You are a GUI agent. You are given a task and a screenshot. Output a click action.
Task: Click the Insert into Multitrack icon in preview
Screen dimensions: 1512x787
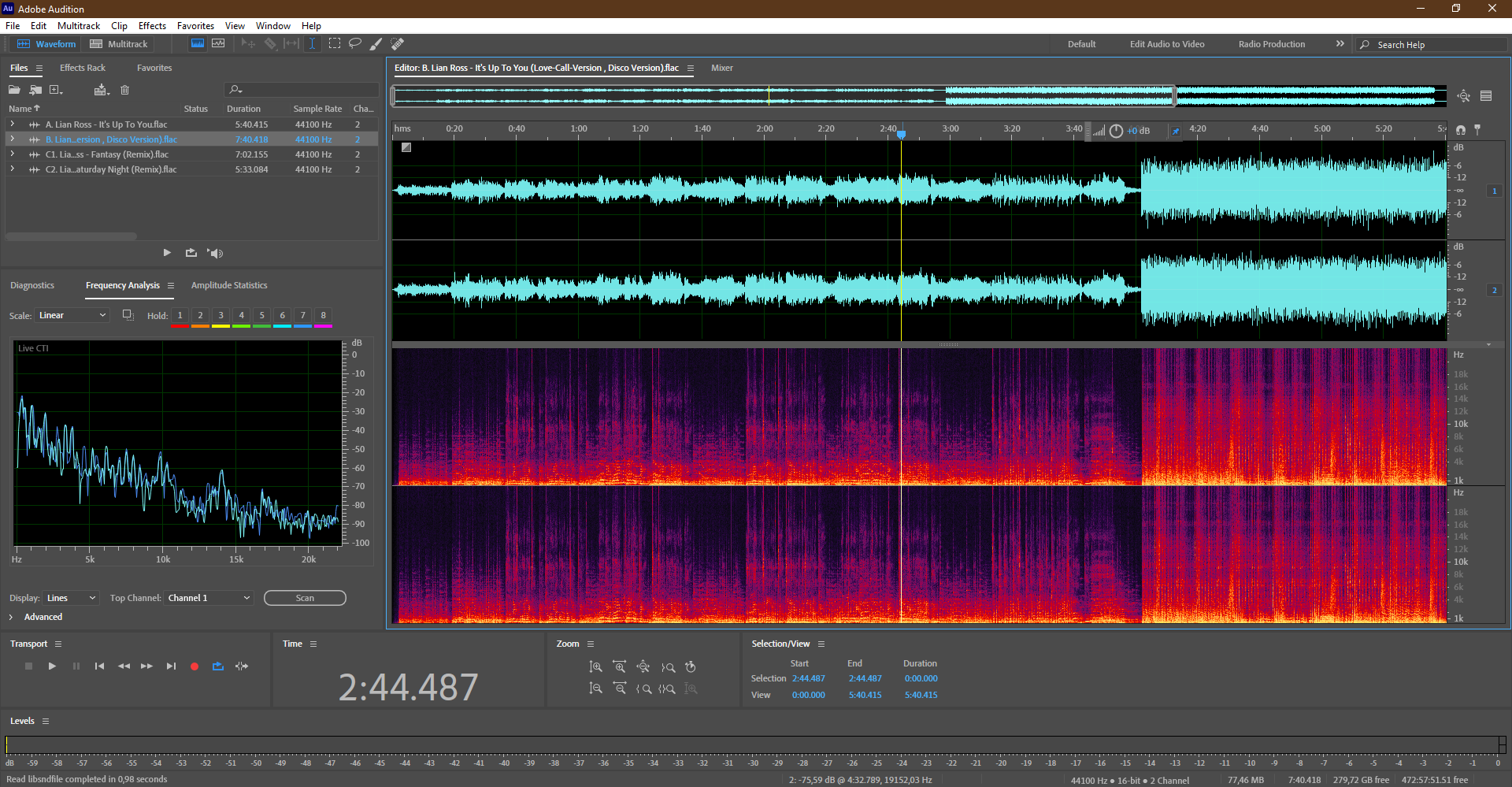[191, 253]
